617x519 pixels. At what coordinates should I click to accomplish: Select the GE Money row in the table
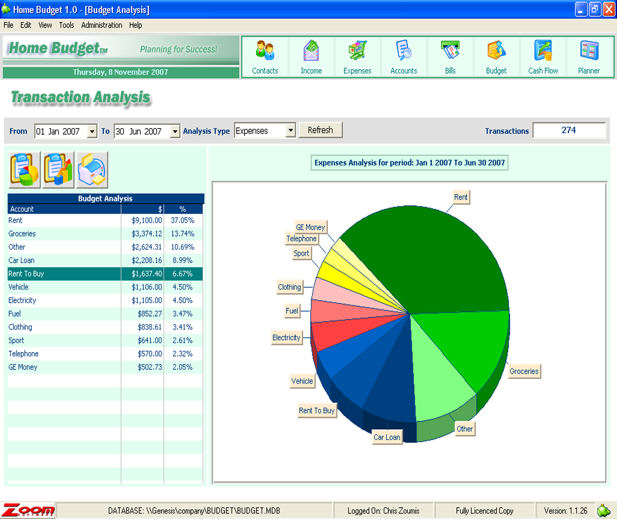click(105, 367)
